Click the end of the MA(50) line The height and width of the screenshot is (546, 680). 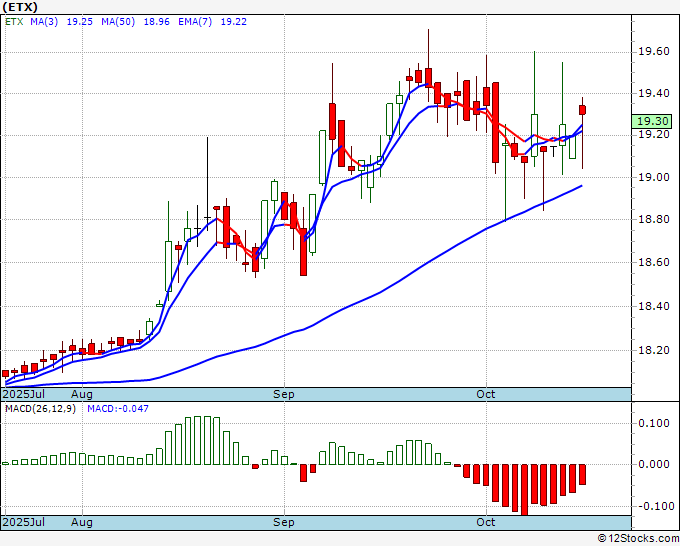click(581, 186)
